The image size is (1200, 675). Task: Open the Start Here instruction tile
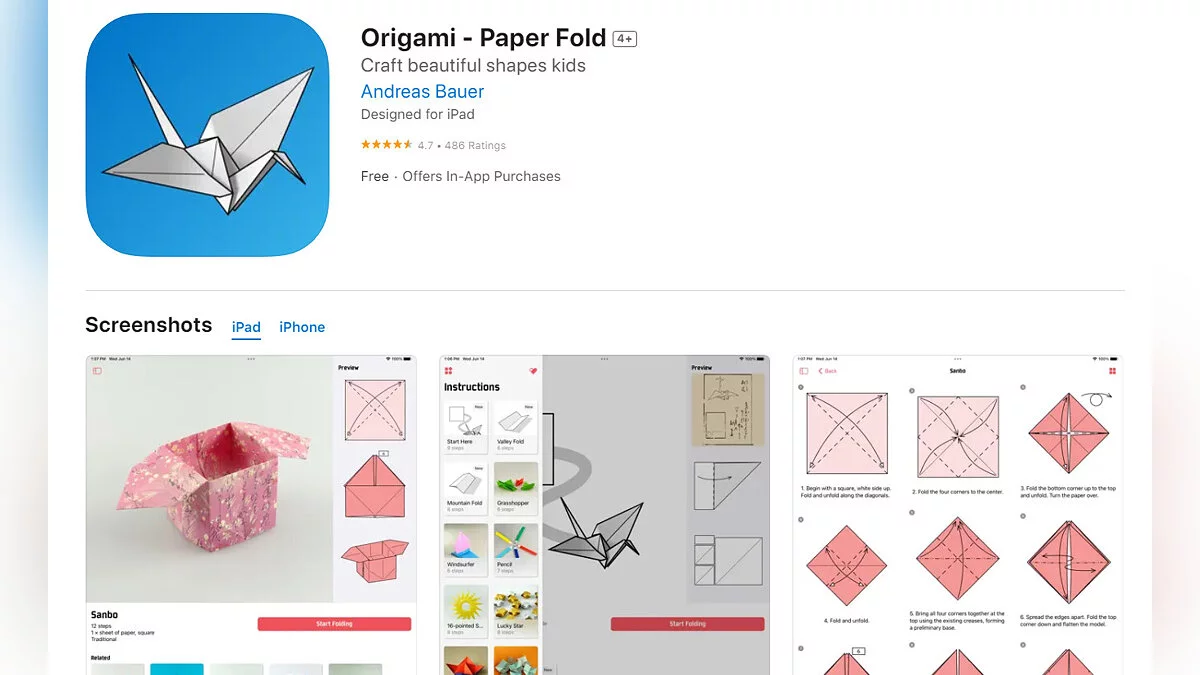point(466,426)
